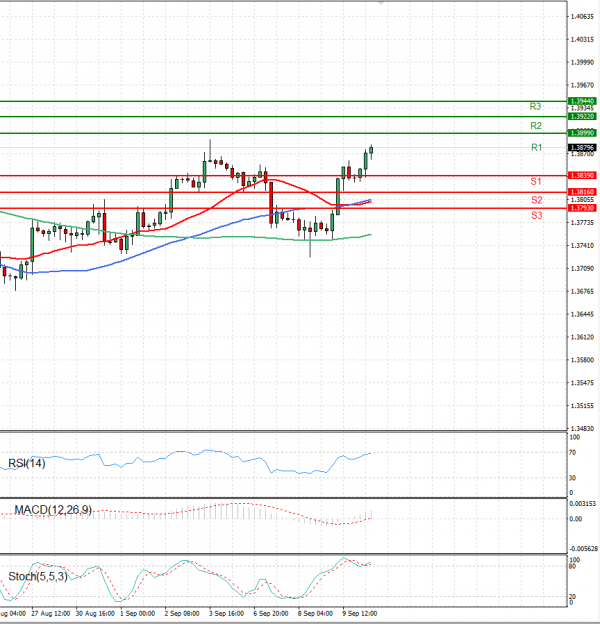The width and height of the screenshot is (600, 624).
Task: Click the 1.39670 price axis label
Action: click(x=582, y=85)
